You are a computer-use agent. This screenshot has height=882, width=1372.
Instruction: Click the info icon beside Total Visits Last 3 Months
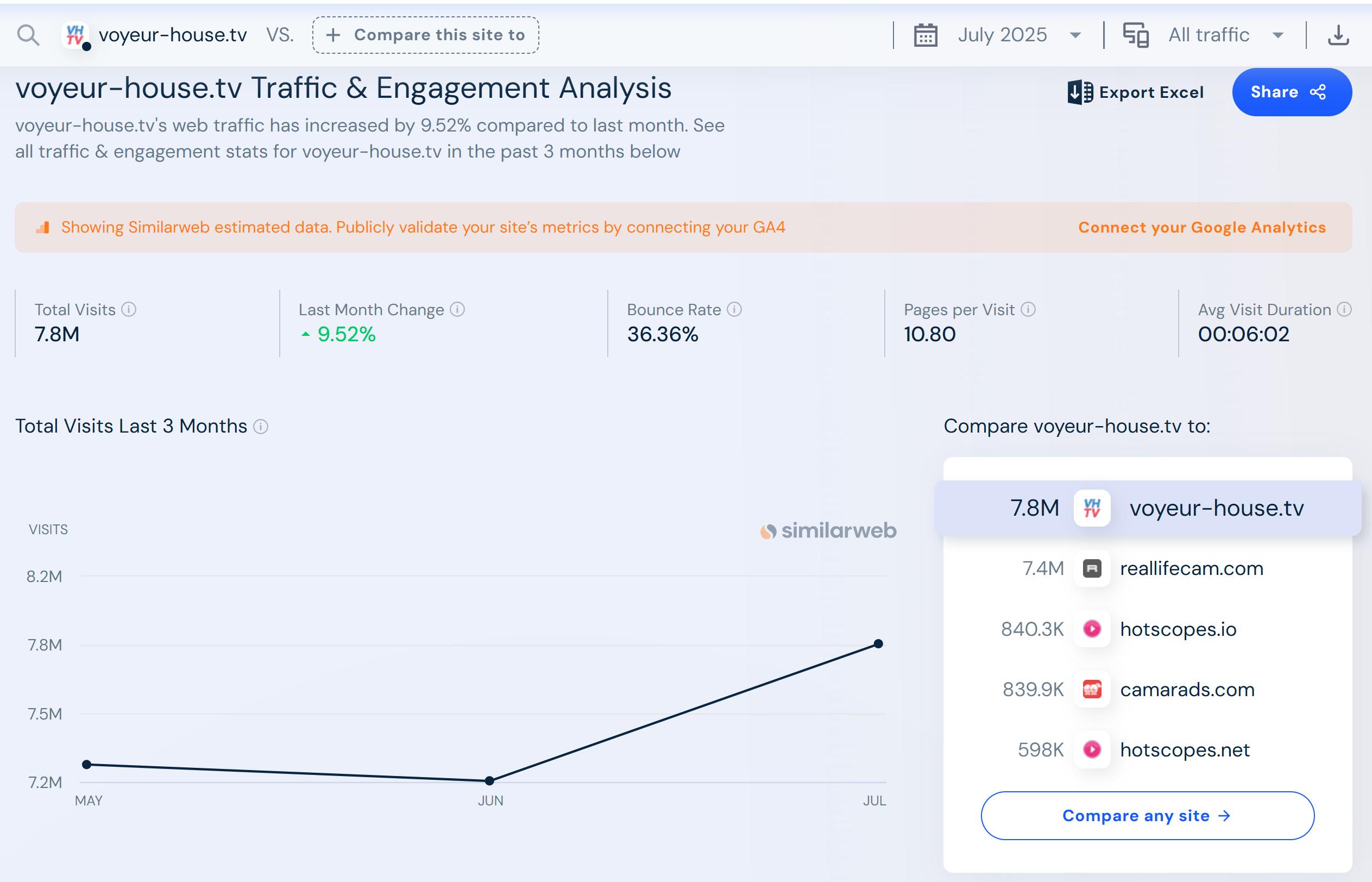click(x=261, y=427)
